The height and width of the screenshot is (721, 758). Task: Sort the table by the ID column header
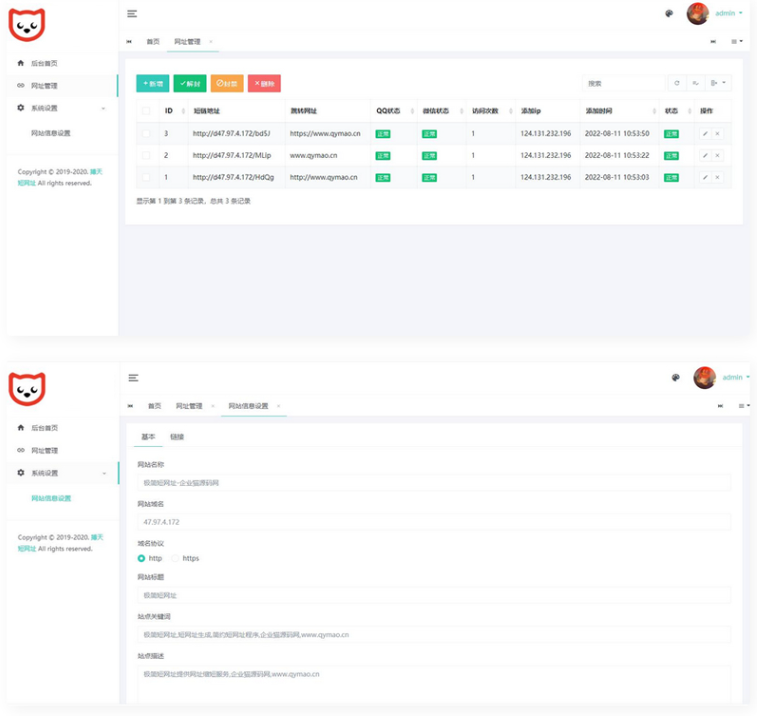(169, 111)
